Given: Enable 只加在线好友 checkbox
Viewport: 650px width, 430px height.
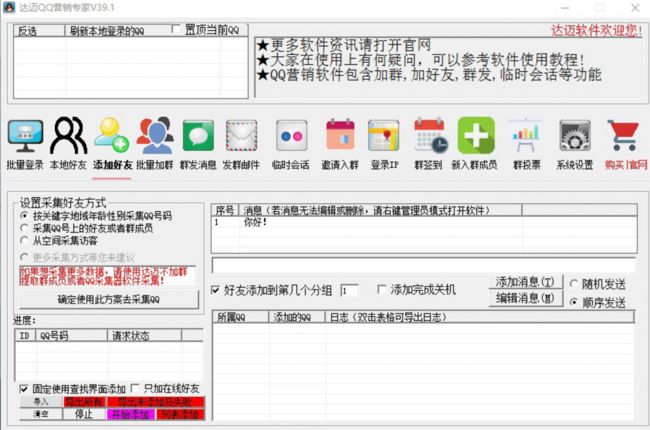Looking at the screenshot, I should point(135,389).
